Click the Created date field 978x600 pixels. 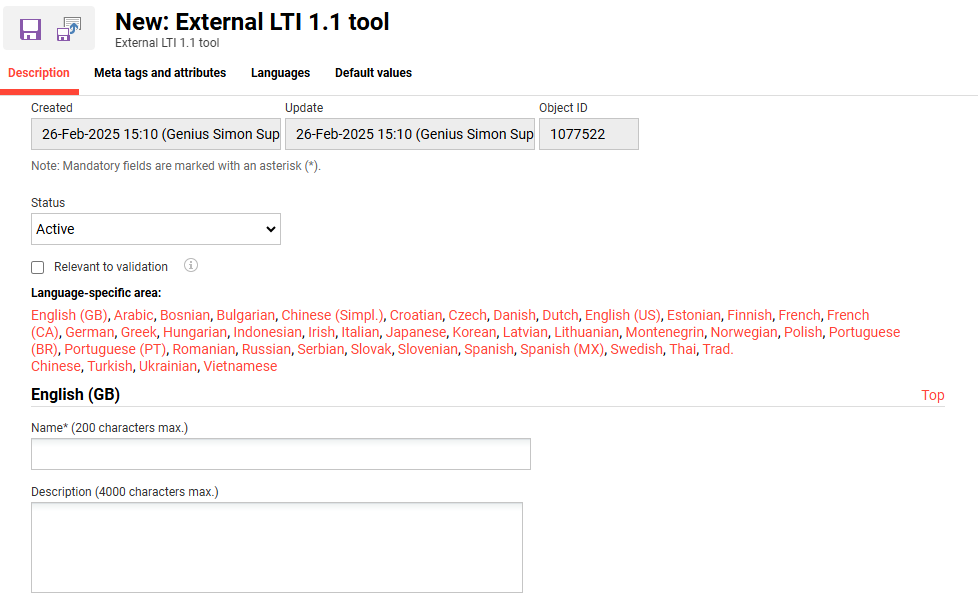click(x=156, y=134)
